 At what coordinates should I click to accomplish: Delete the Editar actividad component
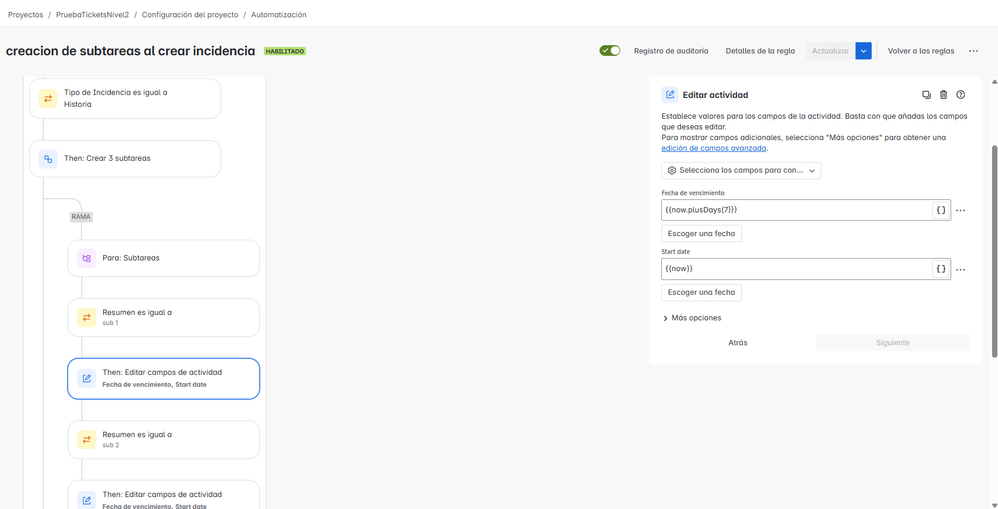click(944, 95)
